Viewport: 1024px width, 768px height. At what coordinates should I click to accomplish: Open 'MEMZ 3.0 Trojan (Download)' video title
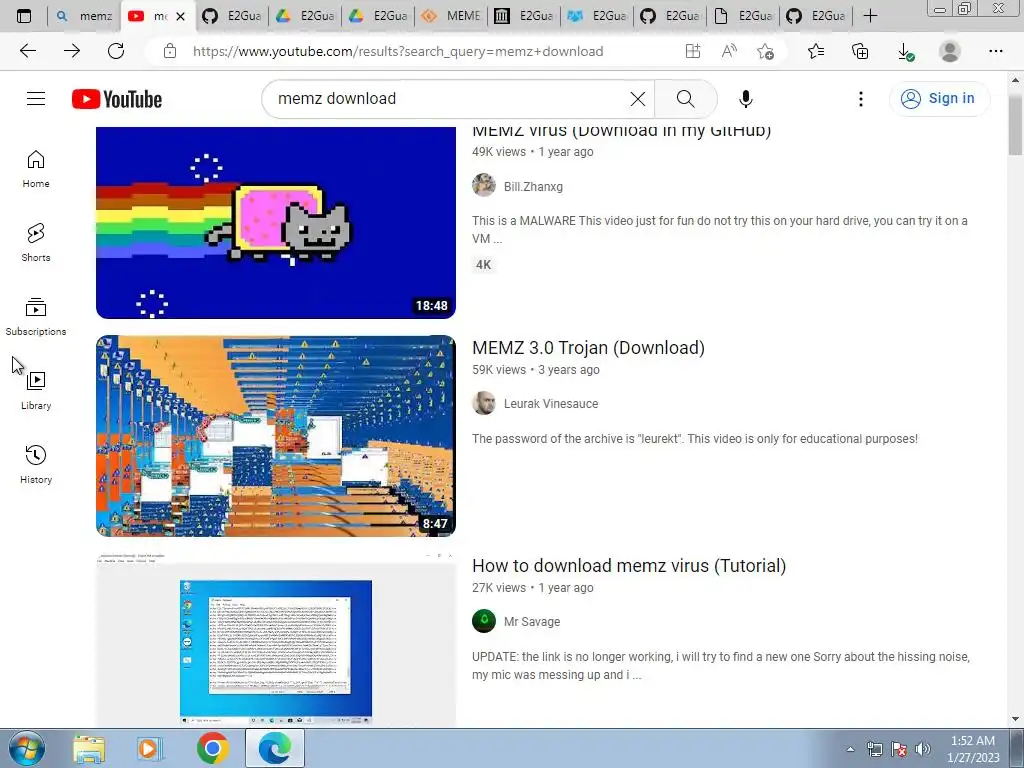tap(588, 347)
